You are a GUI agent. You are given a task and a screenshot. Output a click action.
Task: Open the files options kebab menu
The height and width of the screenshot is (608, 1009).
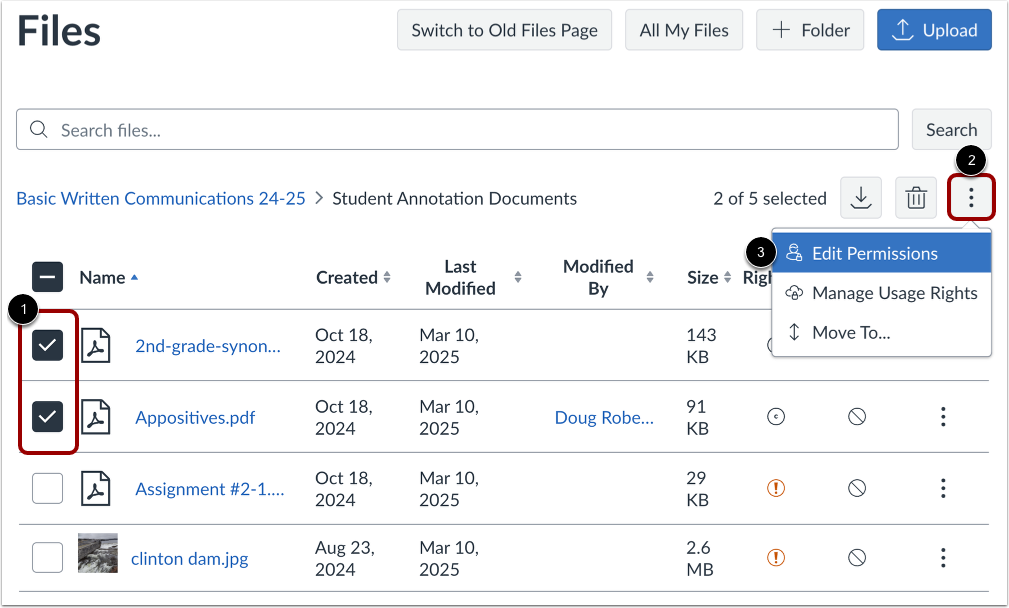[x=970, y=197]
